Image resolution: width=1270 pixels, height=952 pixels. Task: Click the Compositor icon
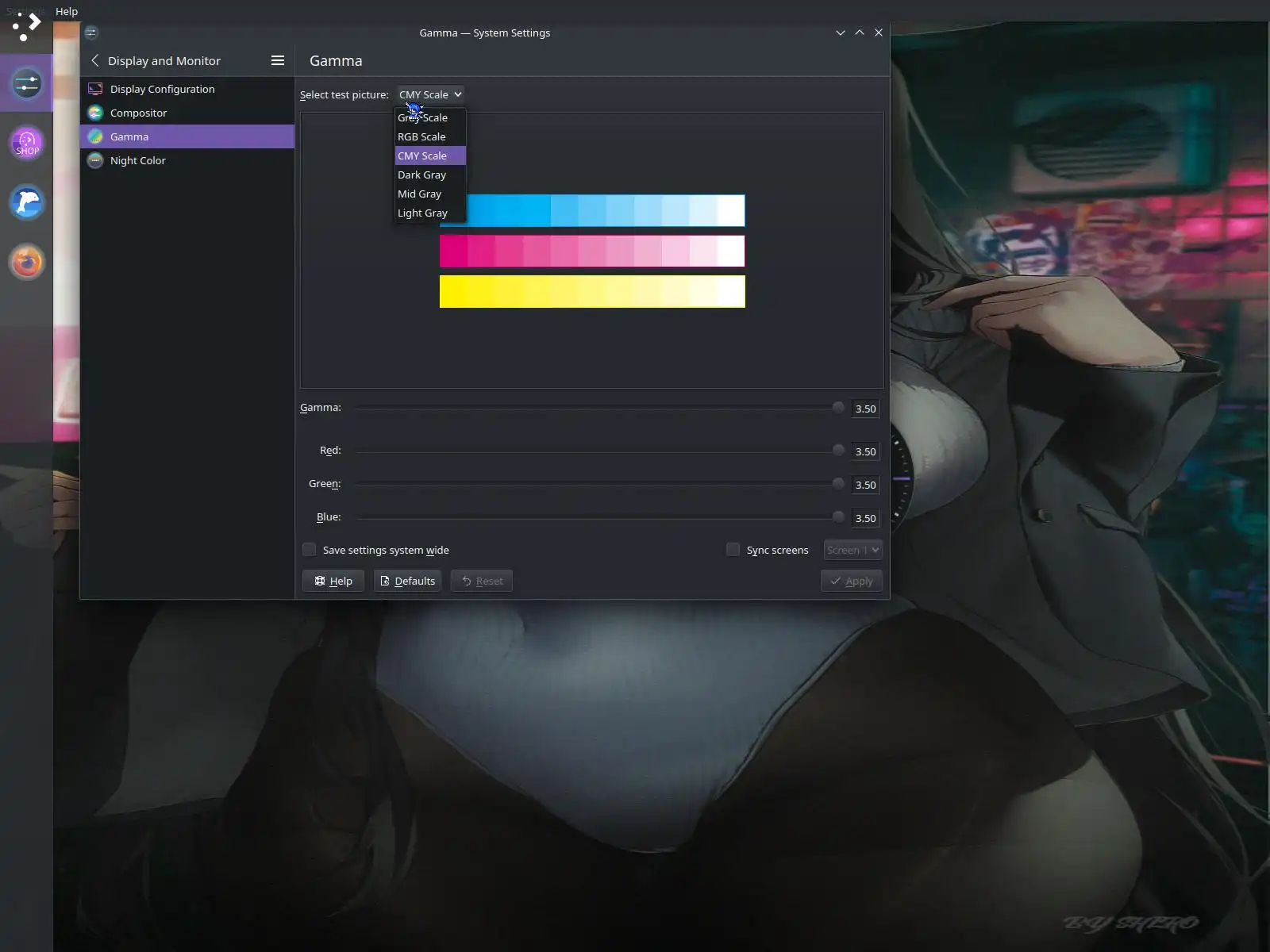click(x=95, y=113)
